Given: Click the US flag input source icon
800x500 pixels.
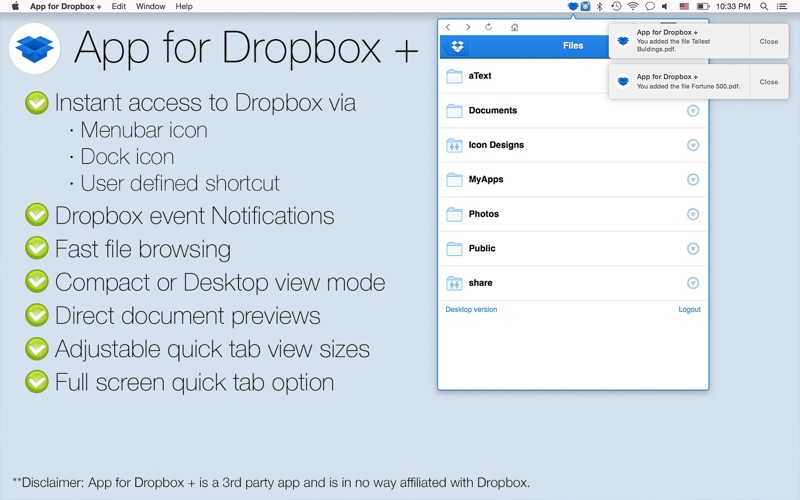Looking at the screenshot, I should 684,6.
